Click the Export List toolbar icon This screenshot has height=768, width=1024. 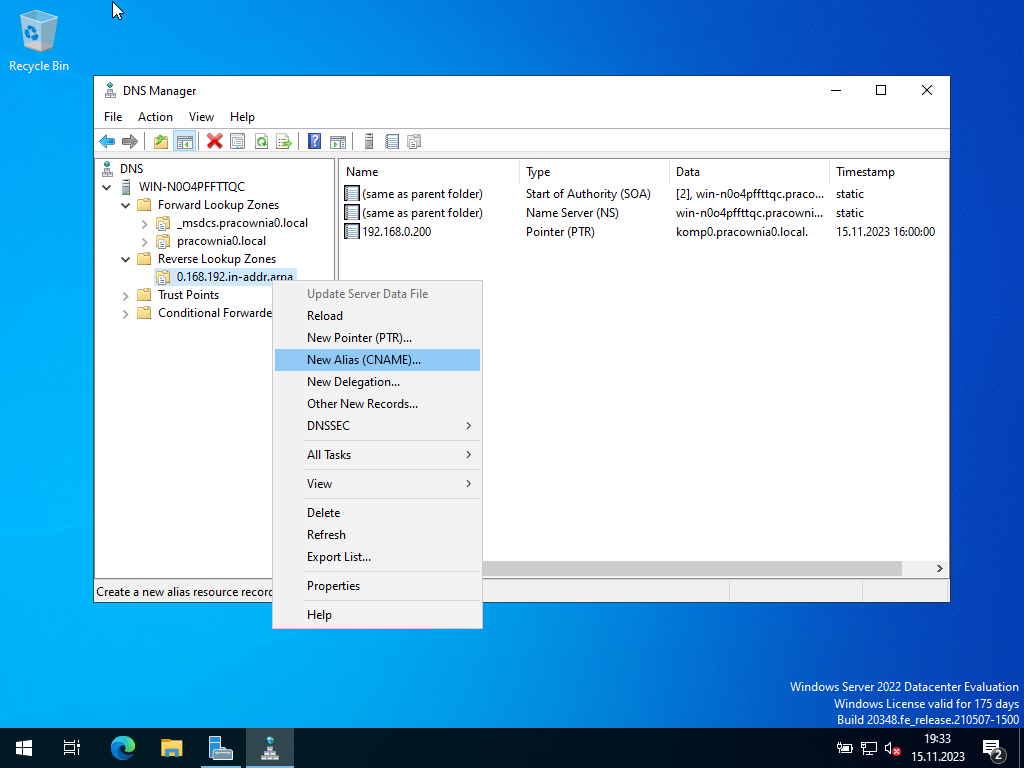(283, 141)
